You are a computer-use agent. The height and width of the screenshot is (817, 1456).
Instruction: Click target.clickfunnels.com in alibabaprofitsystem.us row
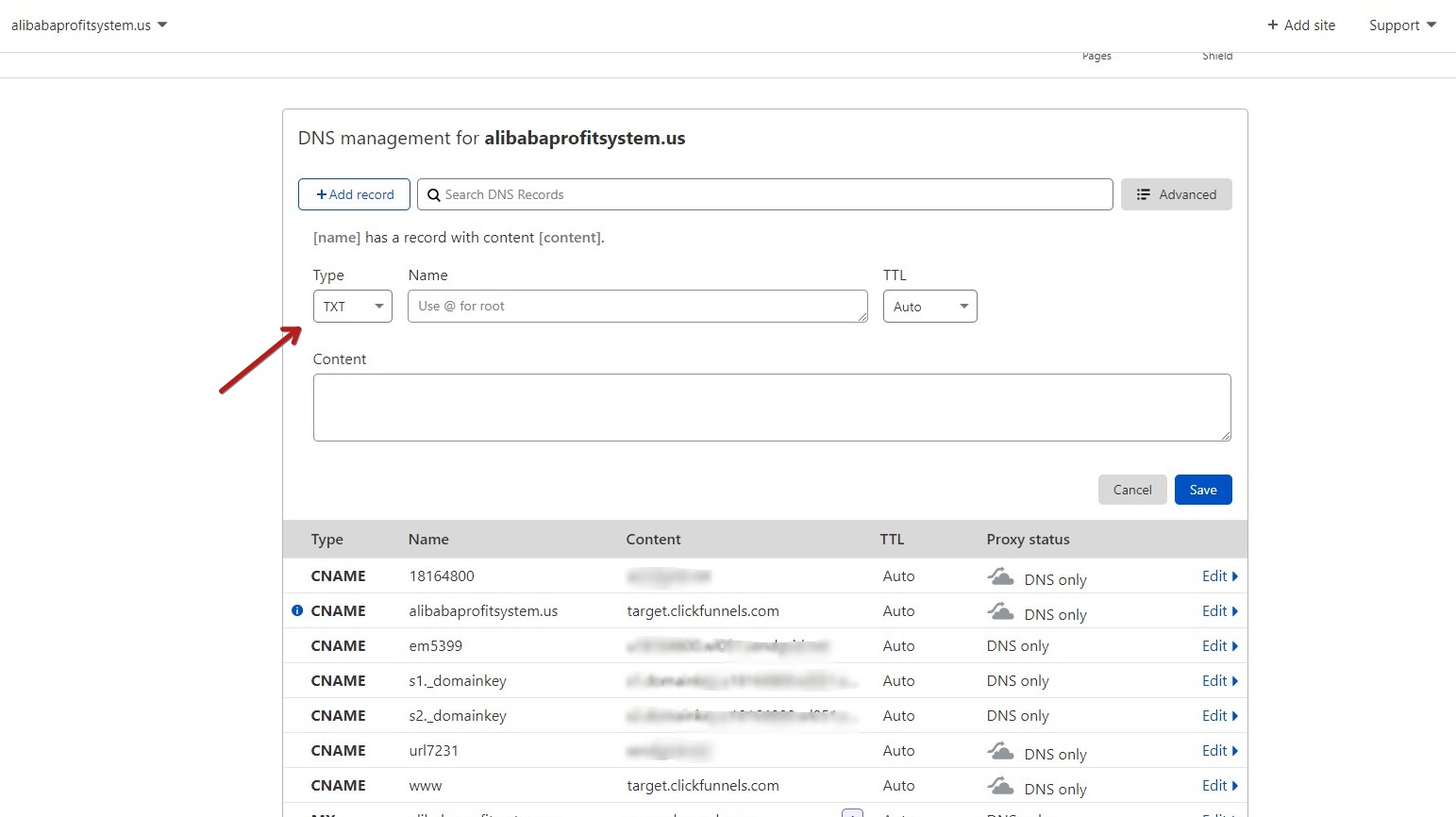click(x=703, y=611)
